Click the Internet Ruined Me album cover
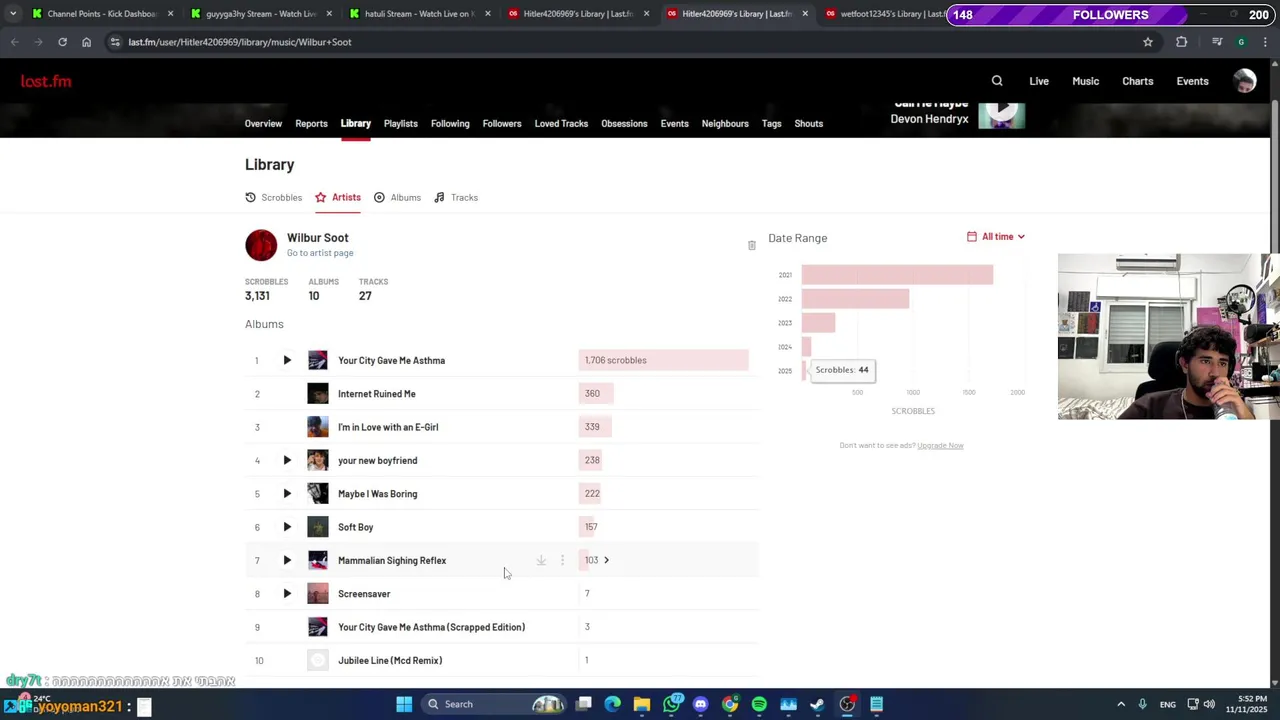 (x=317, y=394)
